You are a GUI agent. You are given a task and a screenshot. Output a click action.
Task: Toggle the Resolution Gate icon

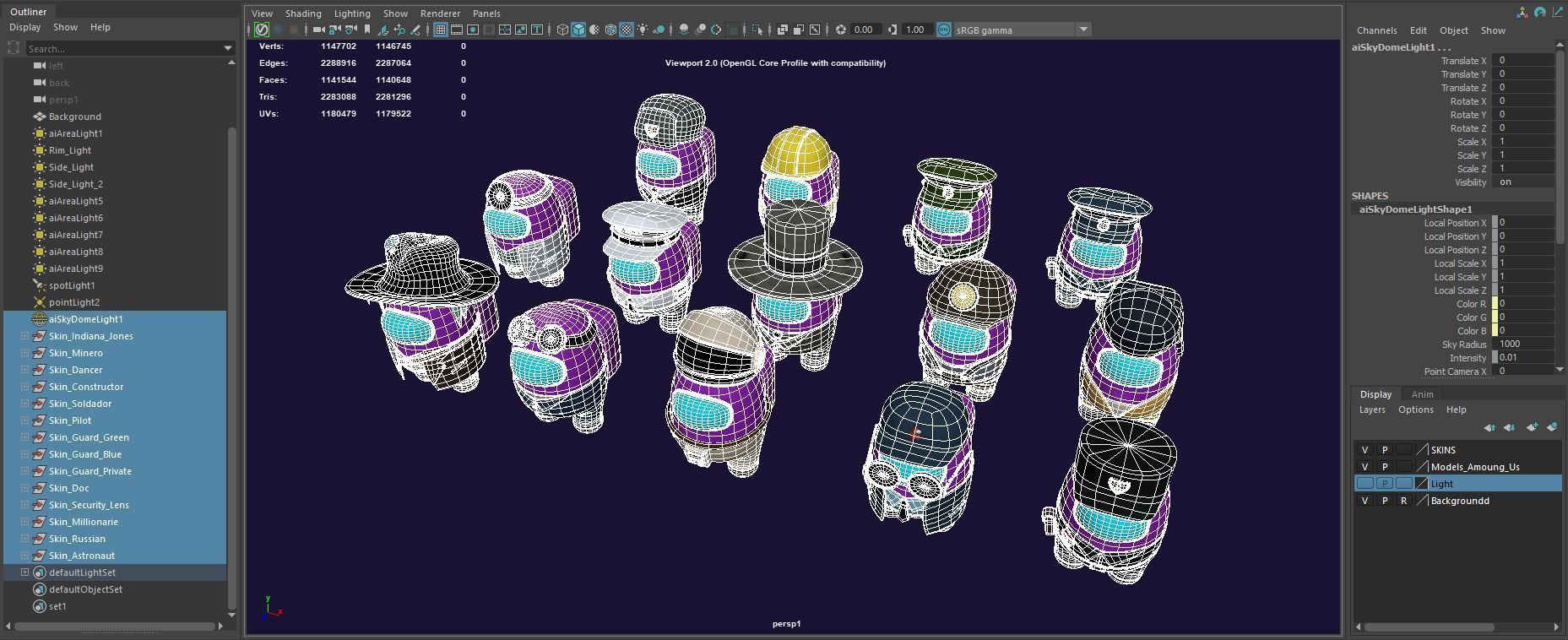[472, 30]
